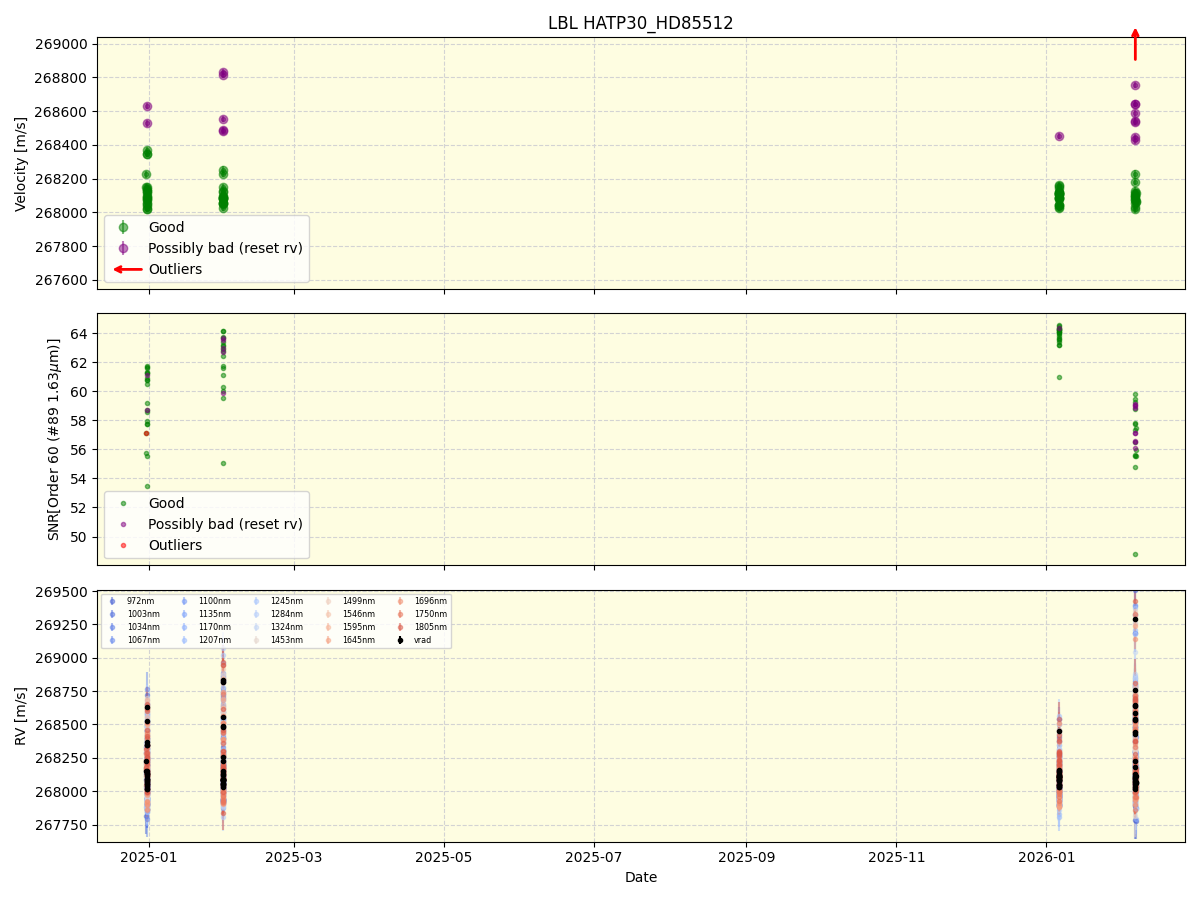
Task: Click the 1135nm legend entry
Action: [206, 614]
